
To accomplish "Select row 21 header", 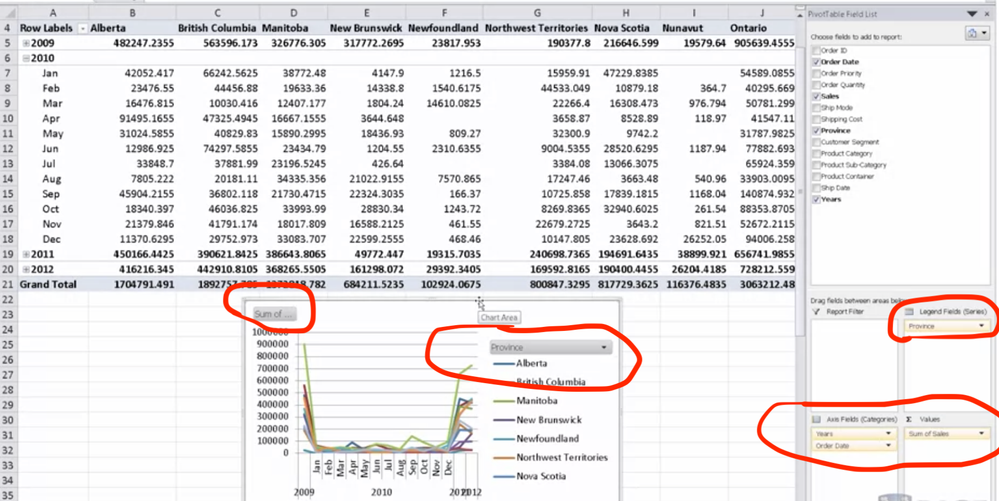I will 8,284.
